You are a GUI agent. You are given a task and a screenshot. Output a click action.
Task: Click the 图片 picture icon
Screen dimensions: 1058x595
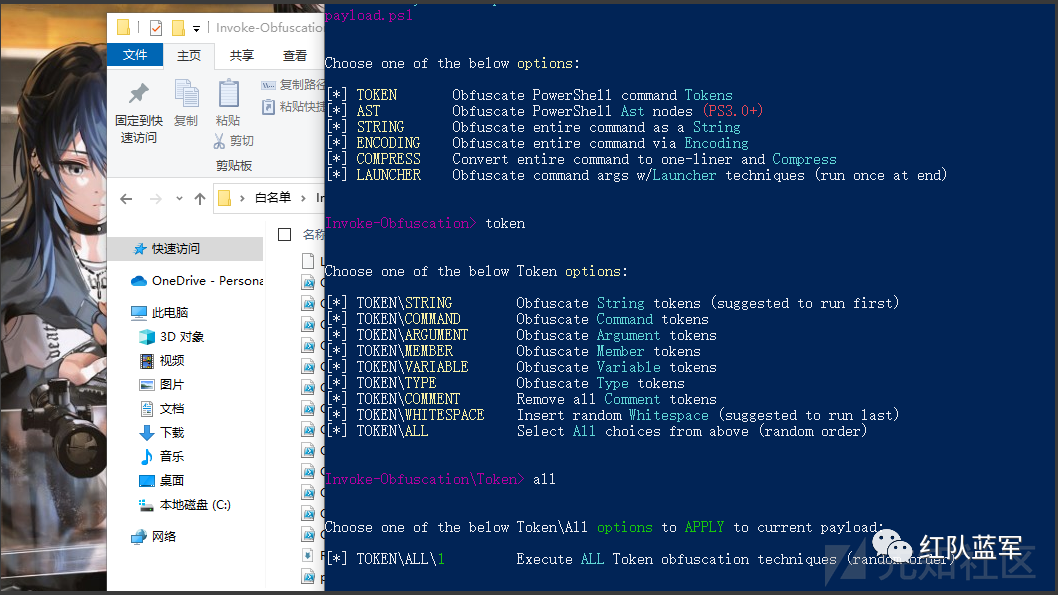click(x=146, y=385)
